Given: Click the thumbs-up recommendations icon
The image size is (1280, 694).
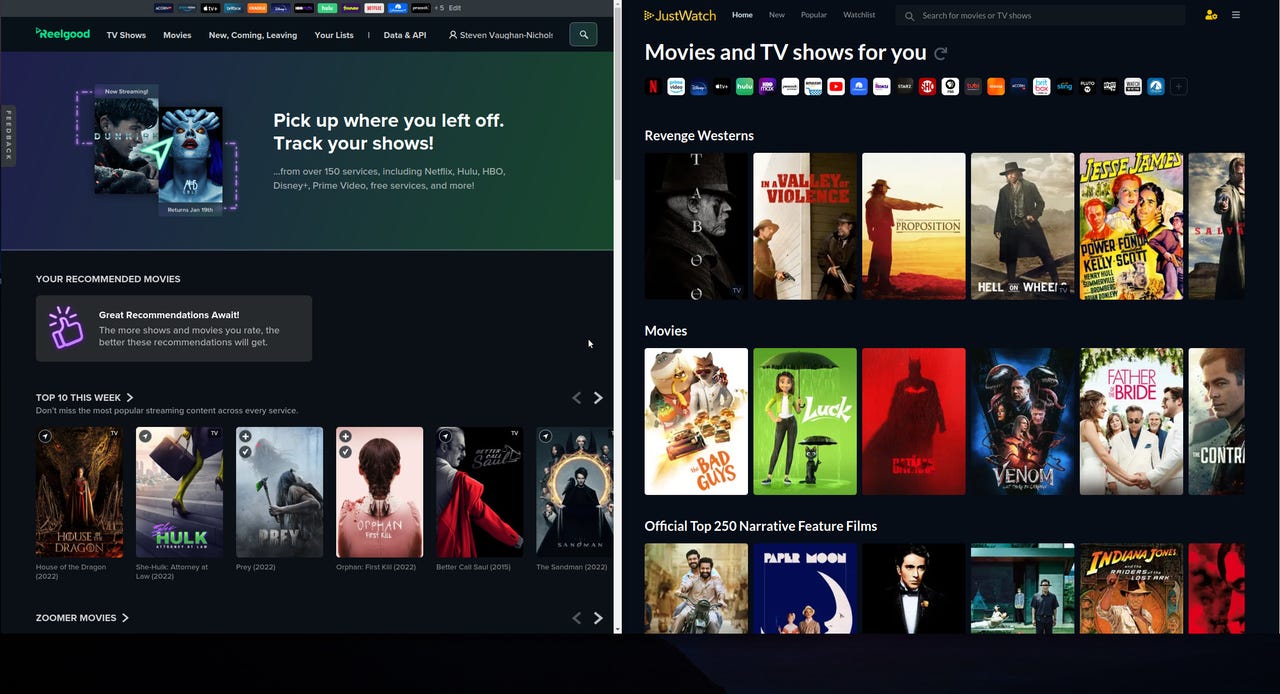Looking at the screenshot, I should tap(66, 327).
